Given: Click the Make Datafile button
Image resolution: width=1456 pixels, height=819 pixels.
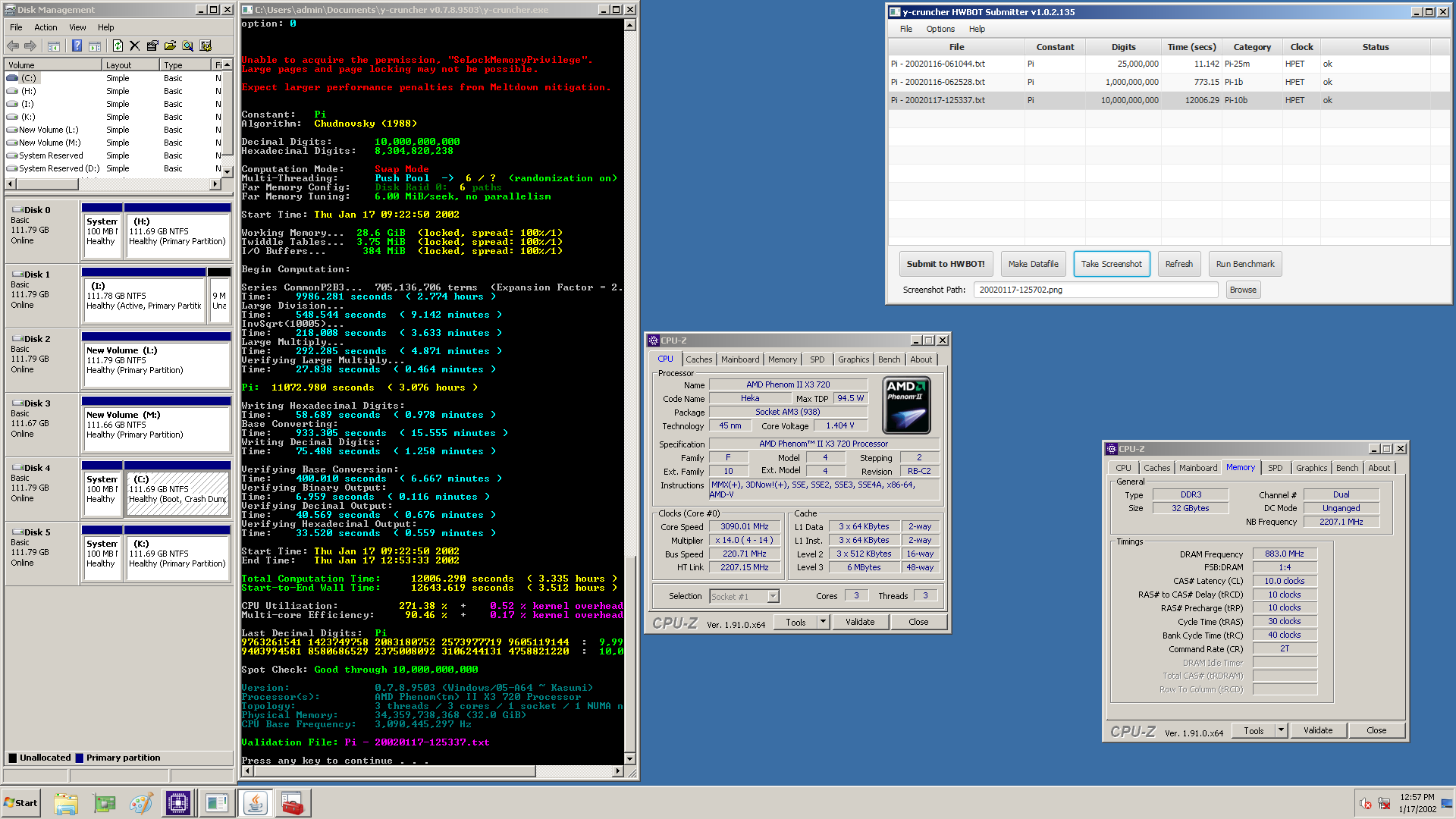Looking at the screenshot, I should pyautogui.click(x=1033, y=264).
